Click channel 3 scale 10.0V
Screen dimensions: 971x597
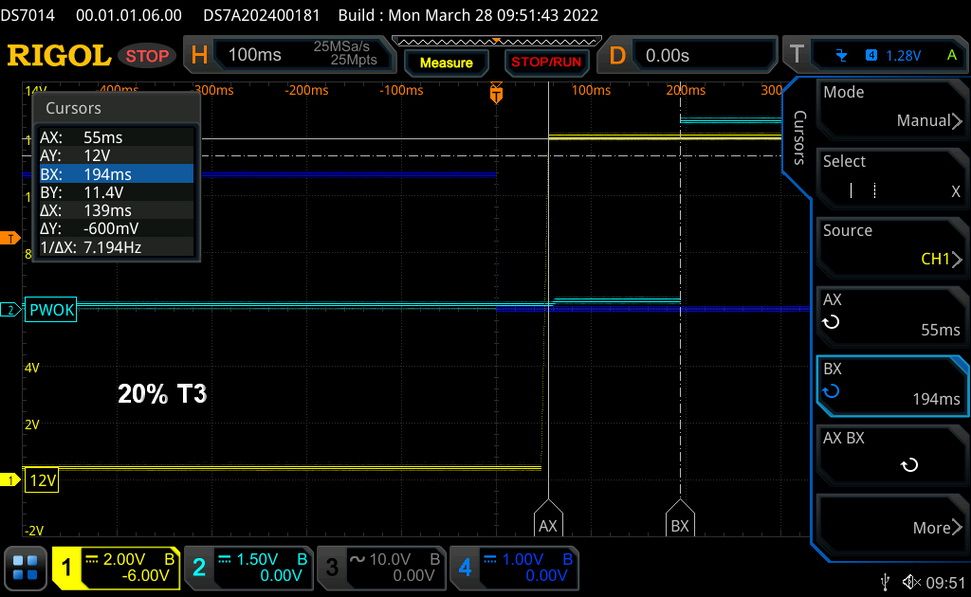390,559
